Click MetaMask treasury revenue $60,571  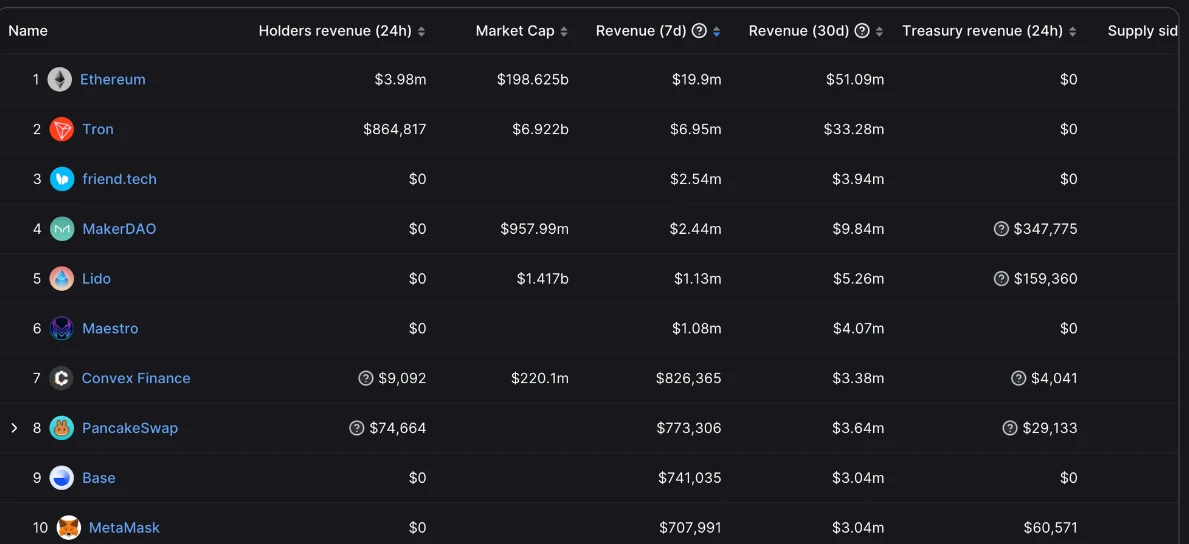1050,527
